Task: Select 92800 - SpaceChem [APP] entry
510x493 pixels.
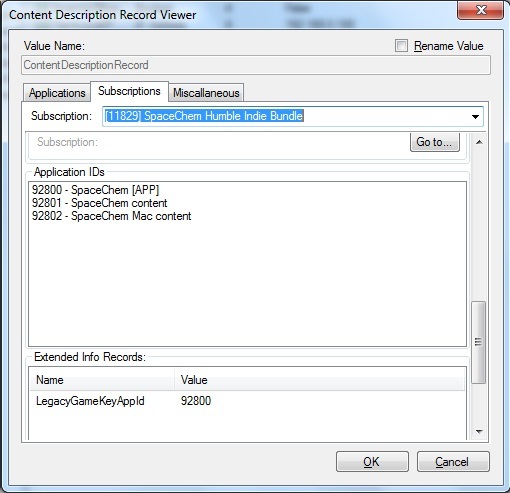Action: 95,190
